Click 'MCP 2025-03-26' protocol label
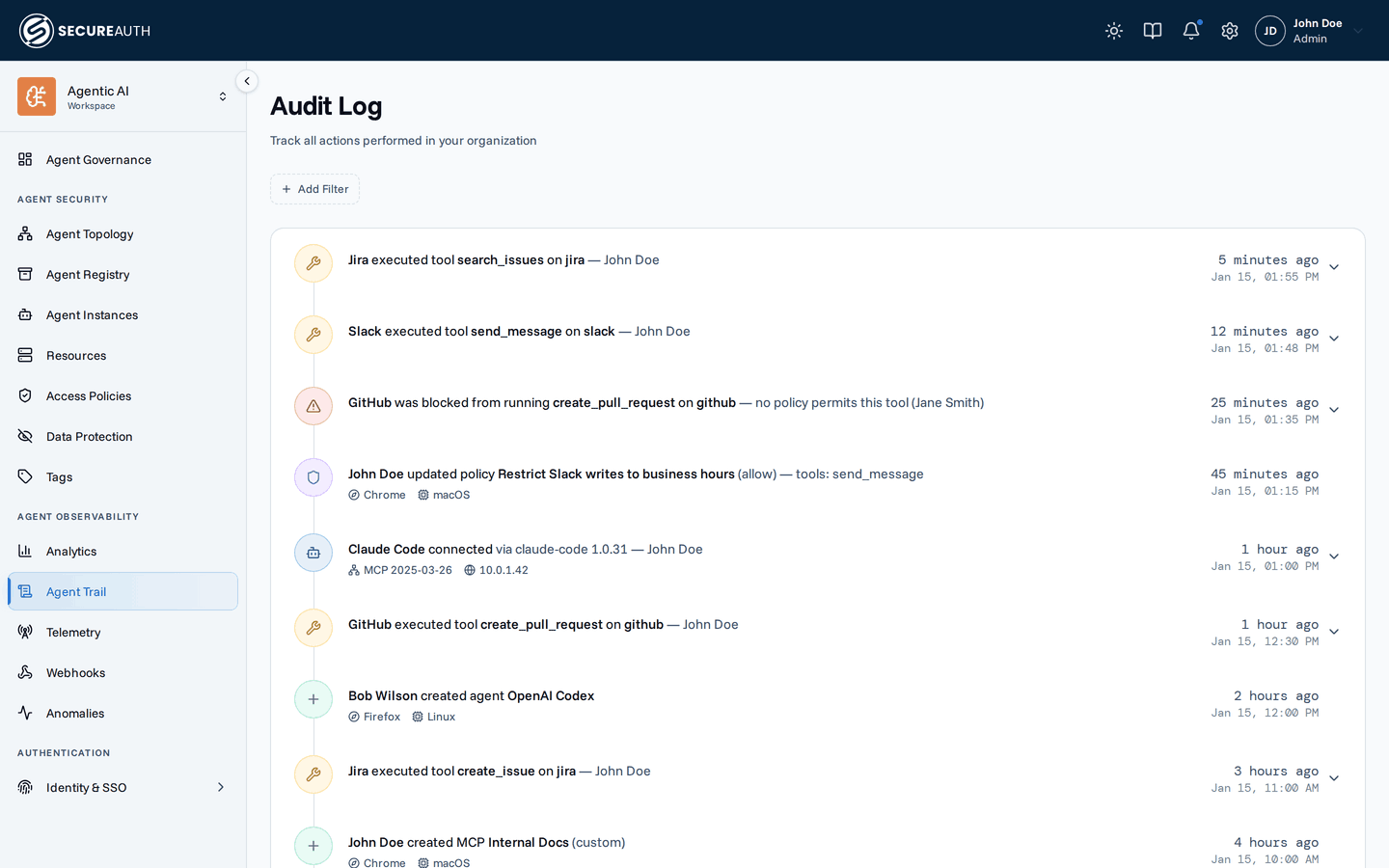 (x=407, y=570)
